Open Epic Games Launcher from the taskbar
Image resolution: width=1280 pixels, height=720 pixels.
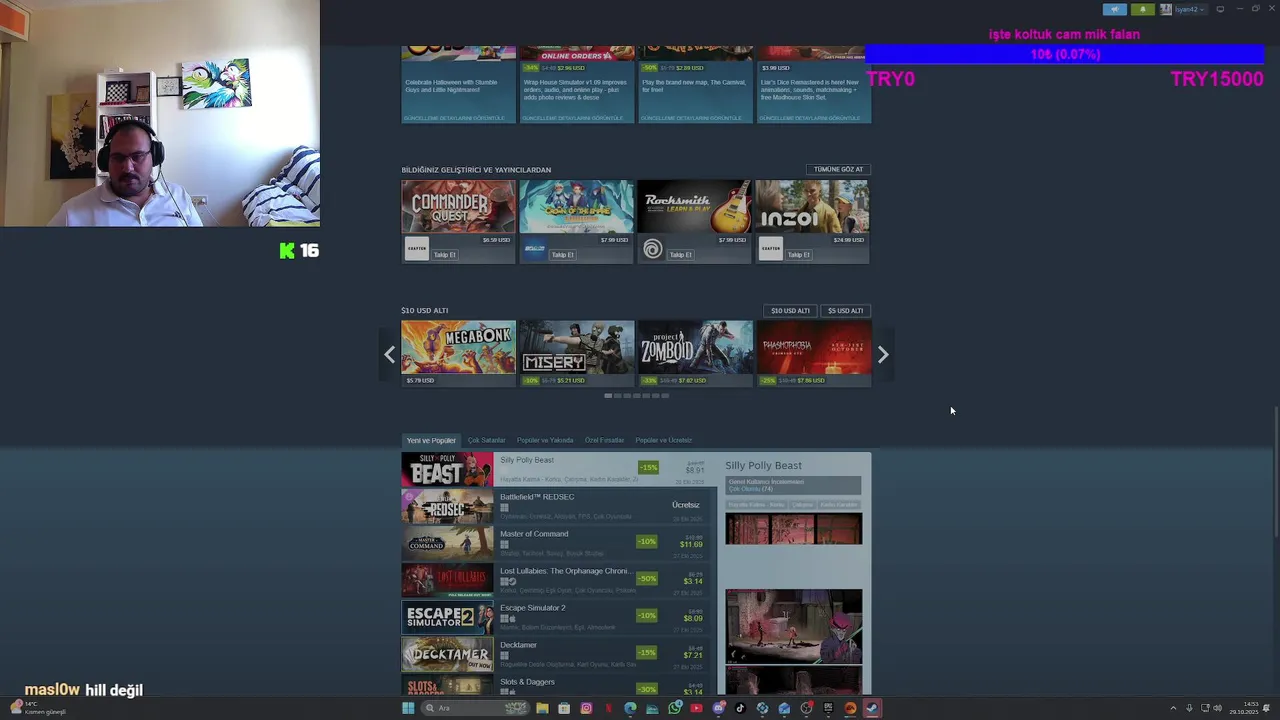pos(828,708)
